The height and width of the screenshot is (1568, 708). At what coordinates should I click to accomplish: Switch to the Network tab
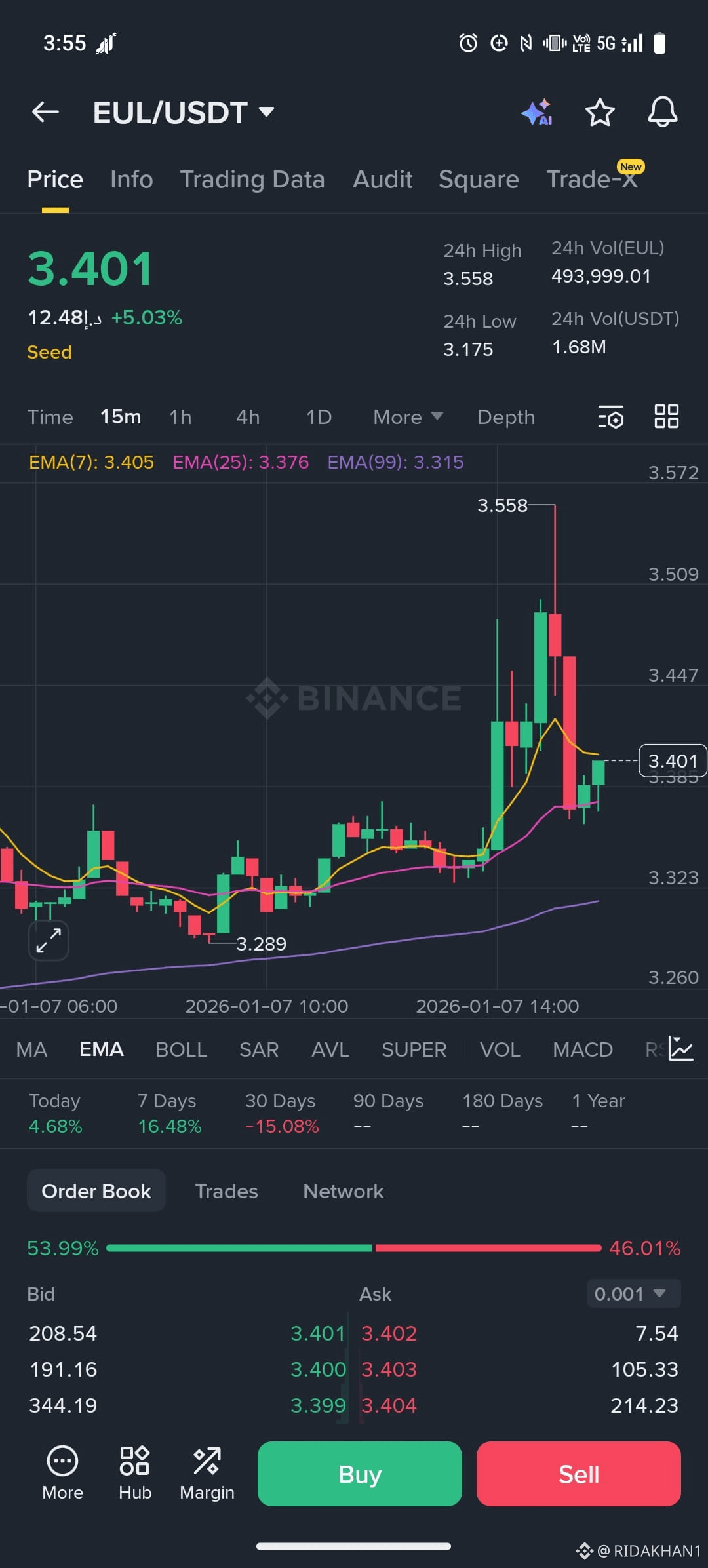(344, 1191)
